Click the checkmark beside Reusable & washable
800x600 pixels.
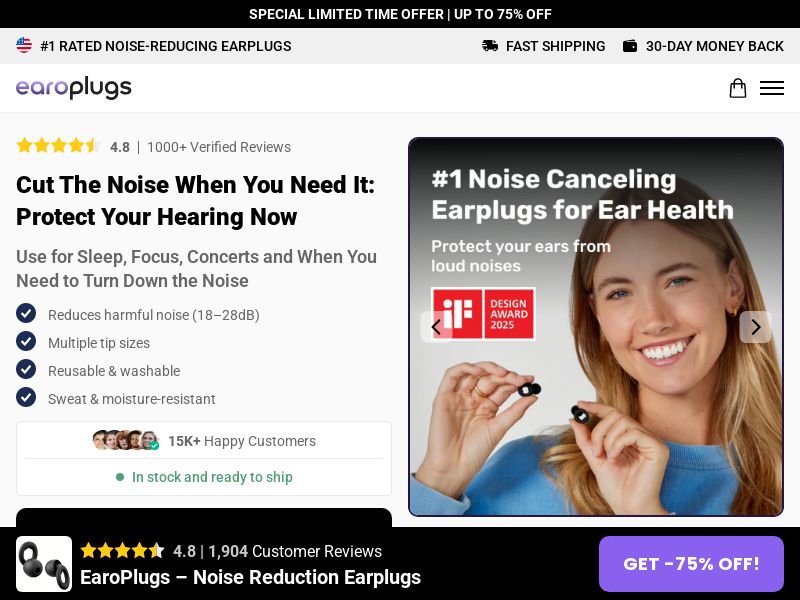coord(26,369)
